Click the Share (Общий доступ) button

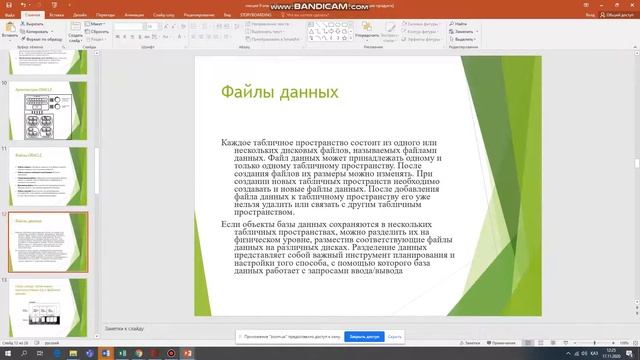617,15
